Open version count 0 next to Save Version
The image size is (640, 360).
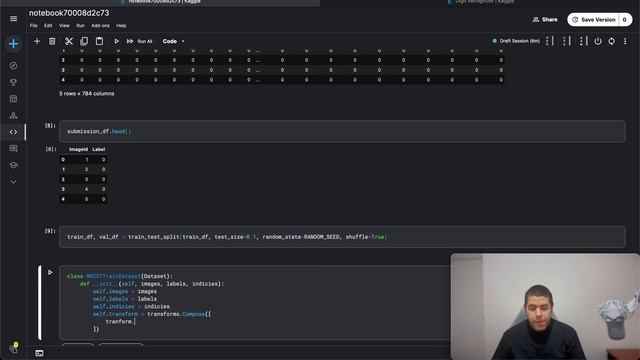(x=624, y=20)
